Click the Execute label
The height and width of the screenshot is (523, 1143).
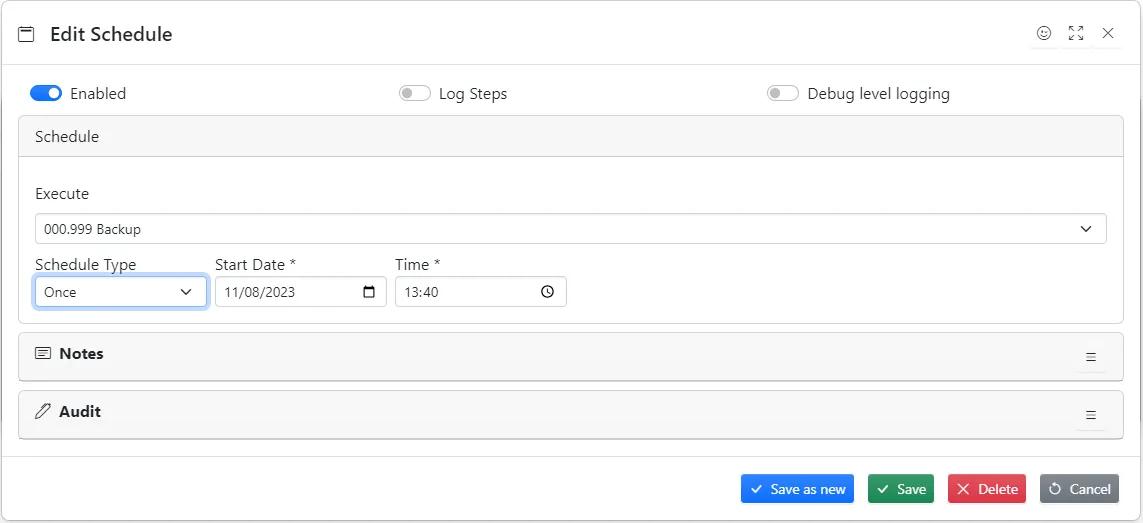click(x=62, y=194)
